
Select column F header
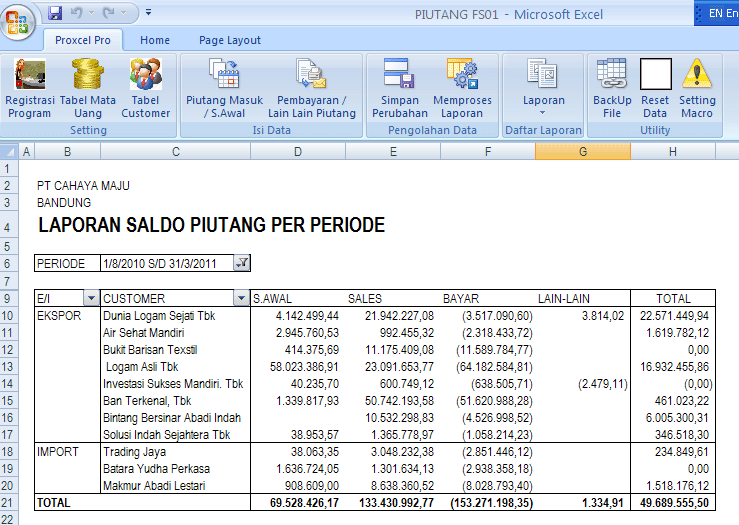pyautogui.click(x=488, y=151)
